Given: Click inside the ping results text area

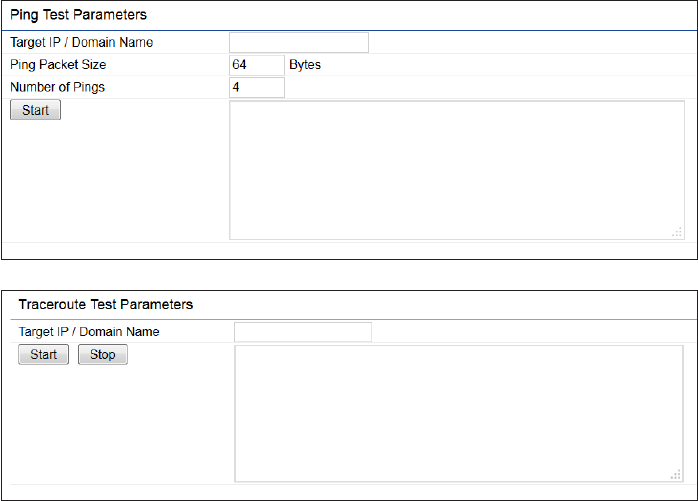Looking at the screenshot, I should 456,169.
